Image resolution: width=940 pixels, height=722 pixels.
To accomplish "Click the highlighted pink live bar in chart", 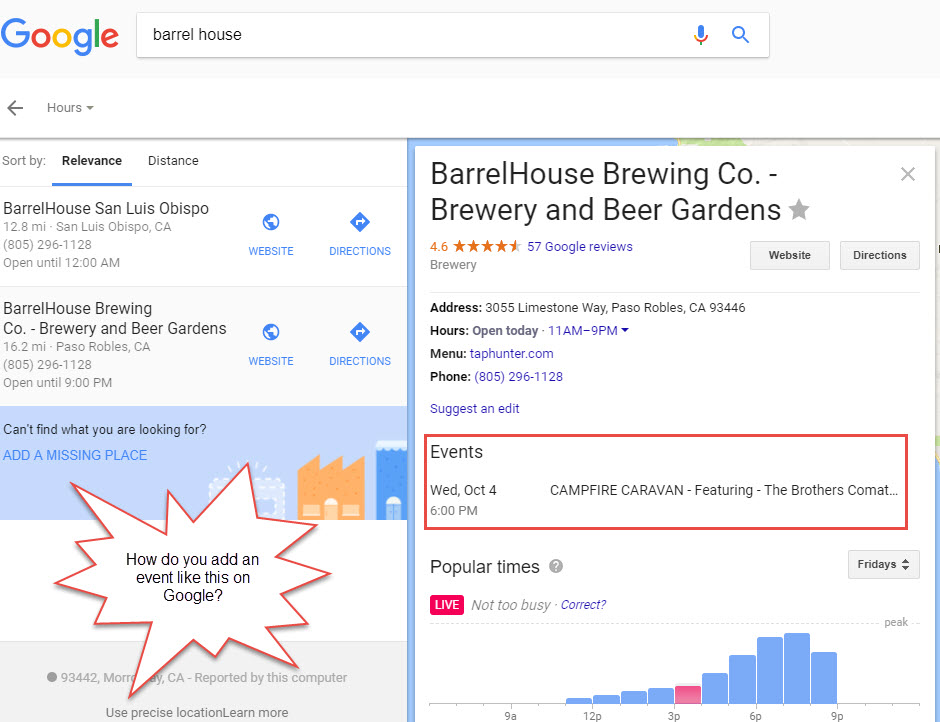I will point(688,694).
